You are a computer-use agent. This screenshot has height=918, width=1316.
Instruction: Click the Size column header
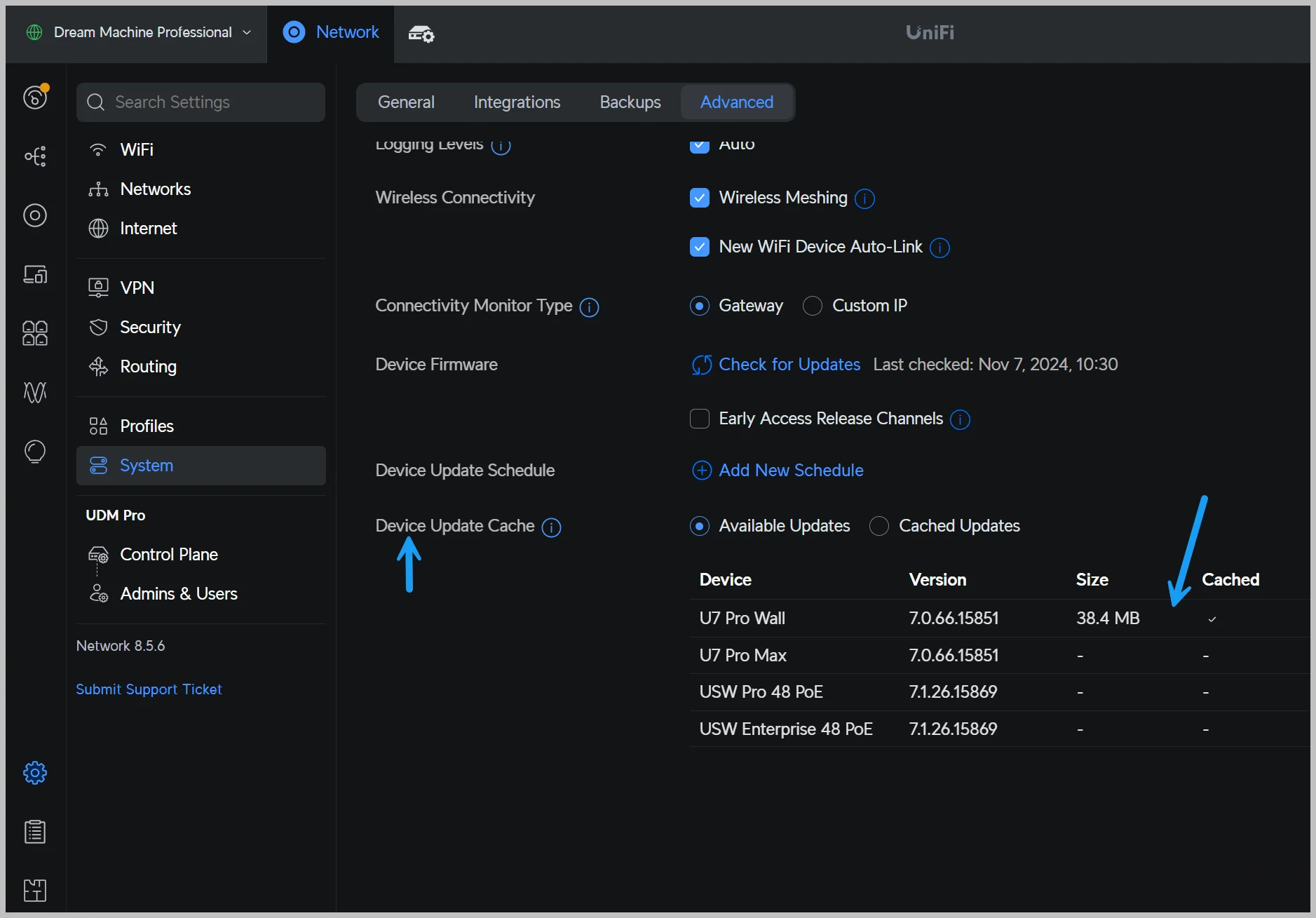coord(1092,580)
